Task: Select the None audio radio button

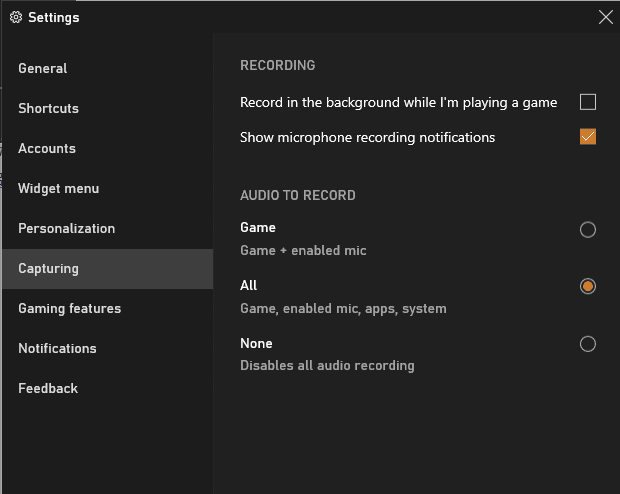Action: [588, 344]
